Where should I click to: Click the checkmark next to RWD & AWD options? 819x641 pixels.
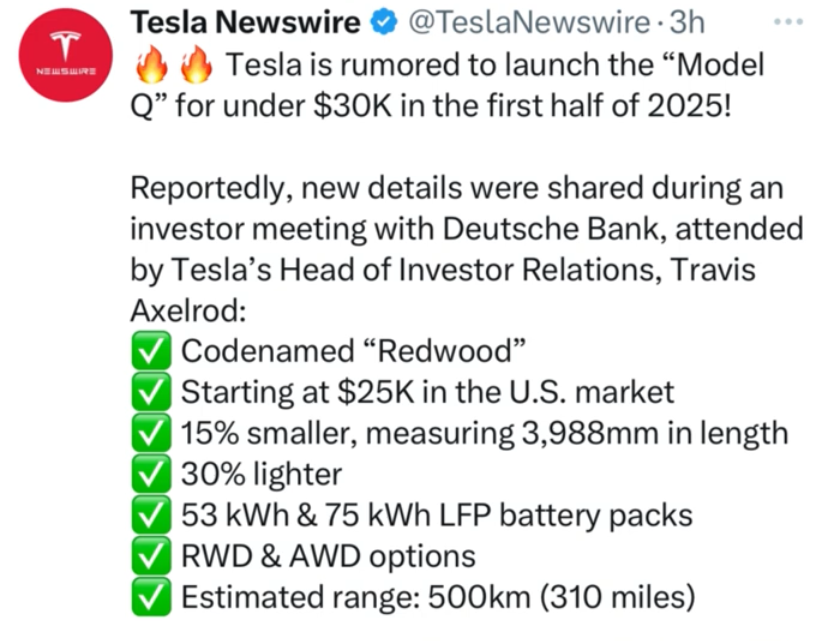click(x=151, y=556)
